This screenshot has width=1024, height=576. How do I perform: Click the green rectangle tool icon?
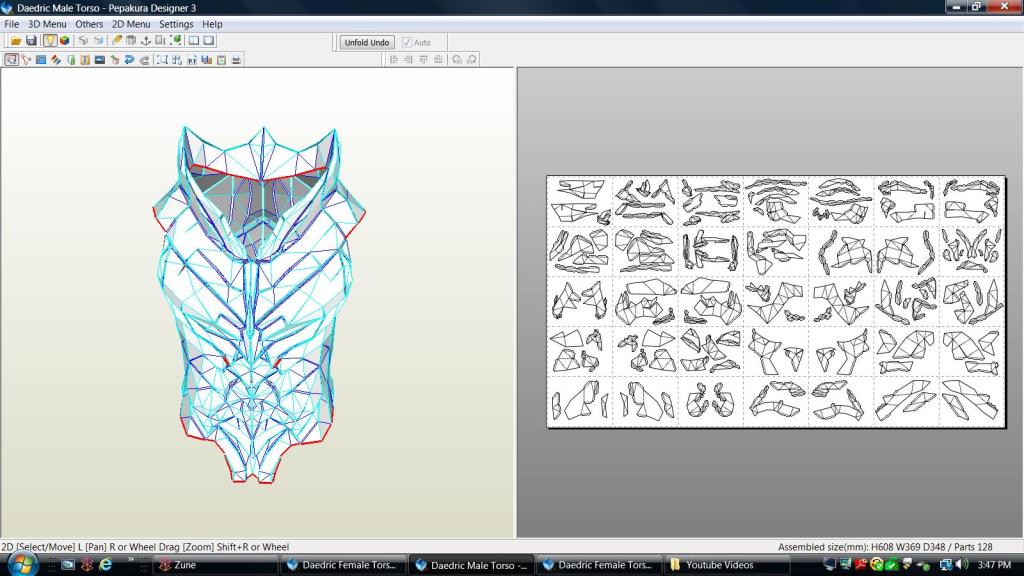tap(71, 60)
